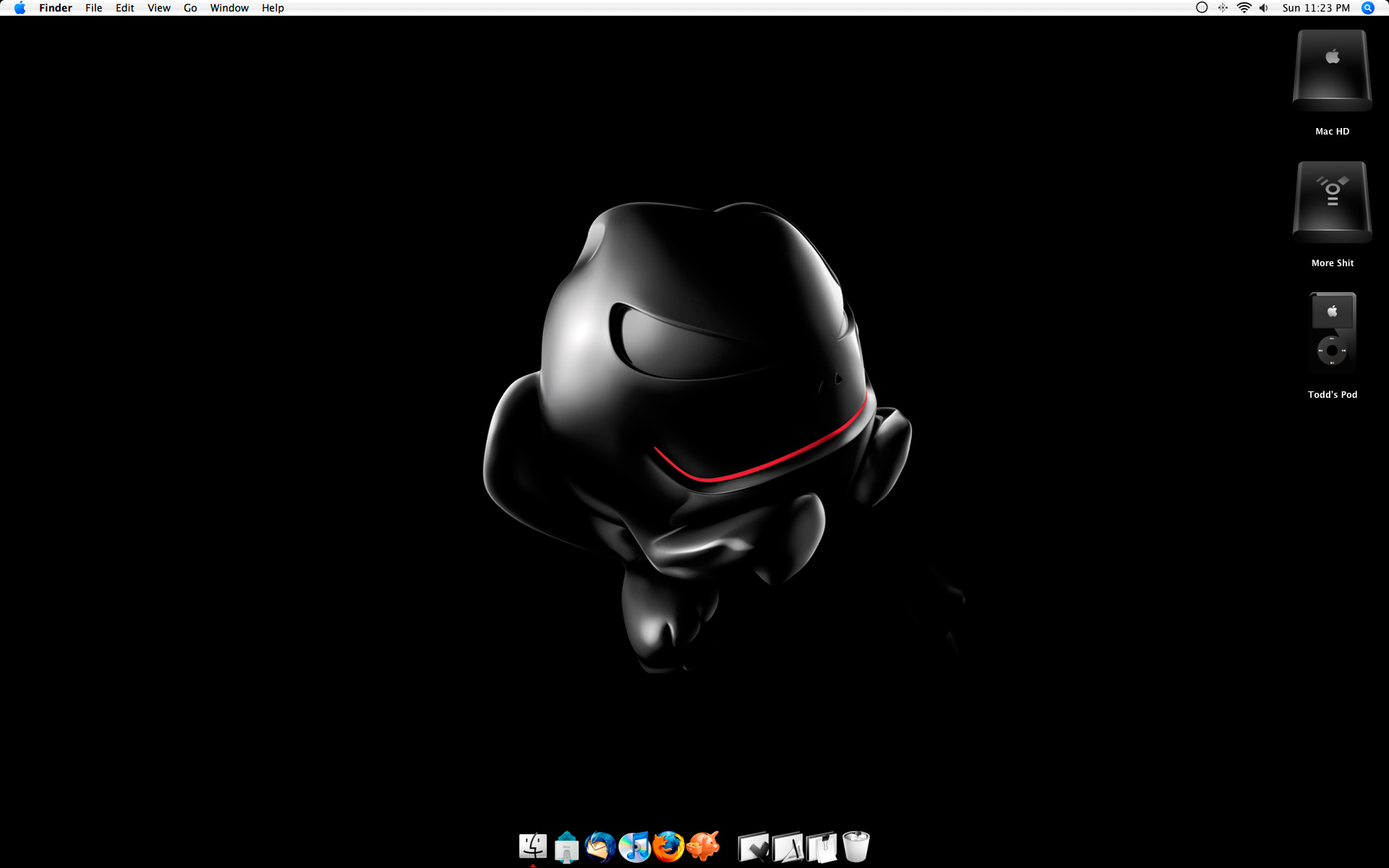Open the AirPort Wi-Fi menu
This screenshot has height=868, width=1389.
[1244, 8]
